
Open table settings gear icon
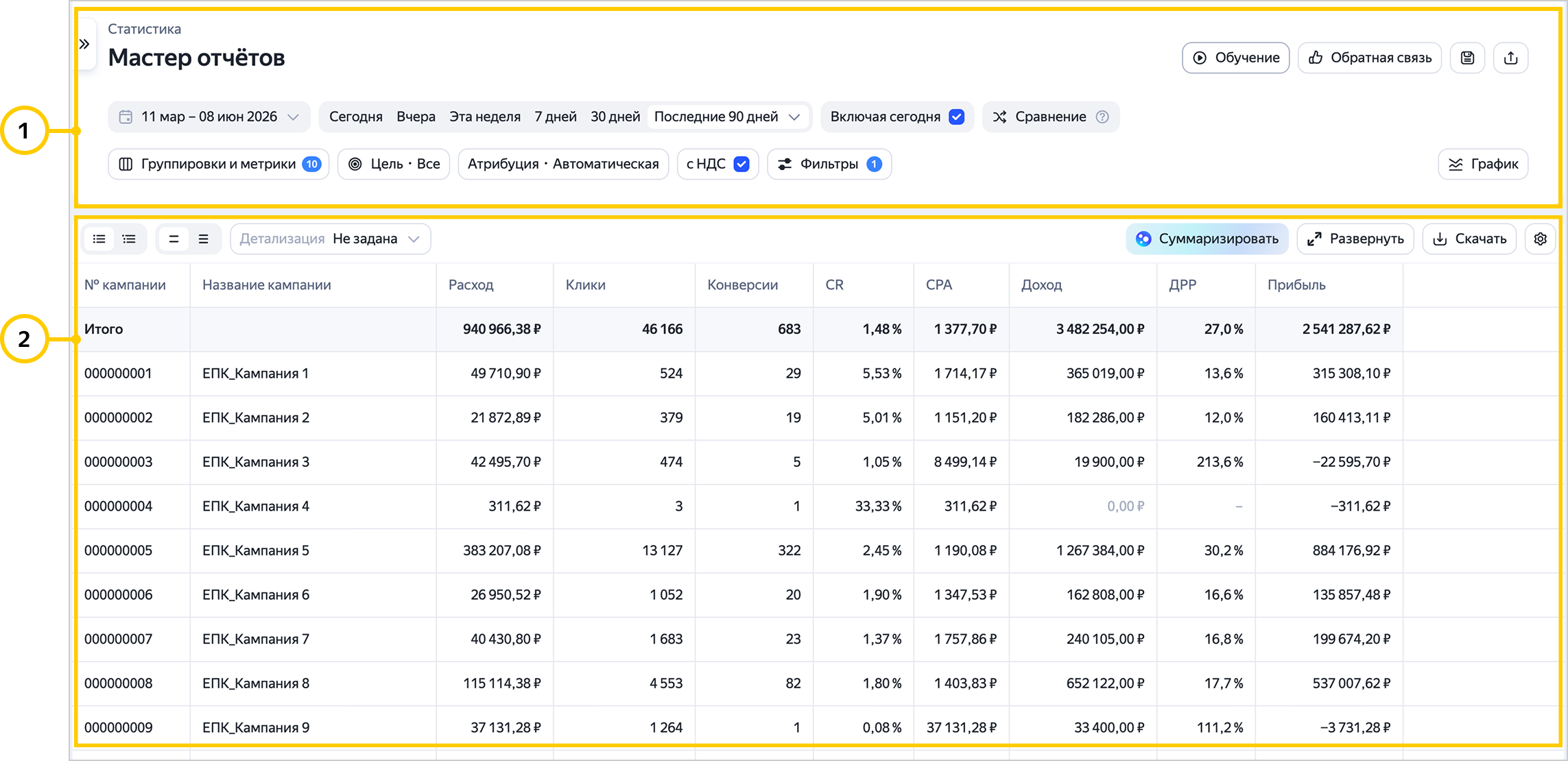click(x=1540, y=239)
